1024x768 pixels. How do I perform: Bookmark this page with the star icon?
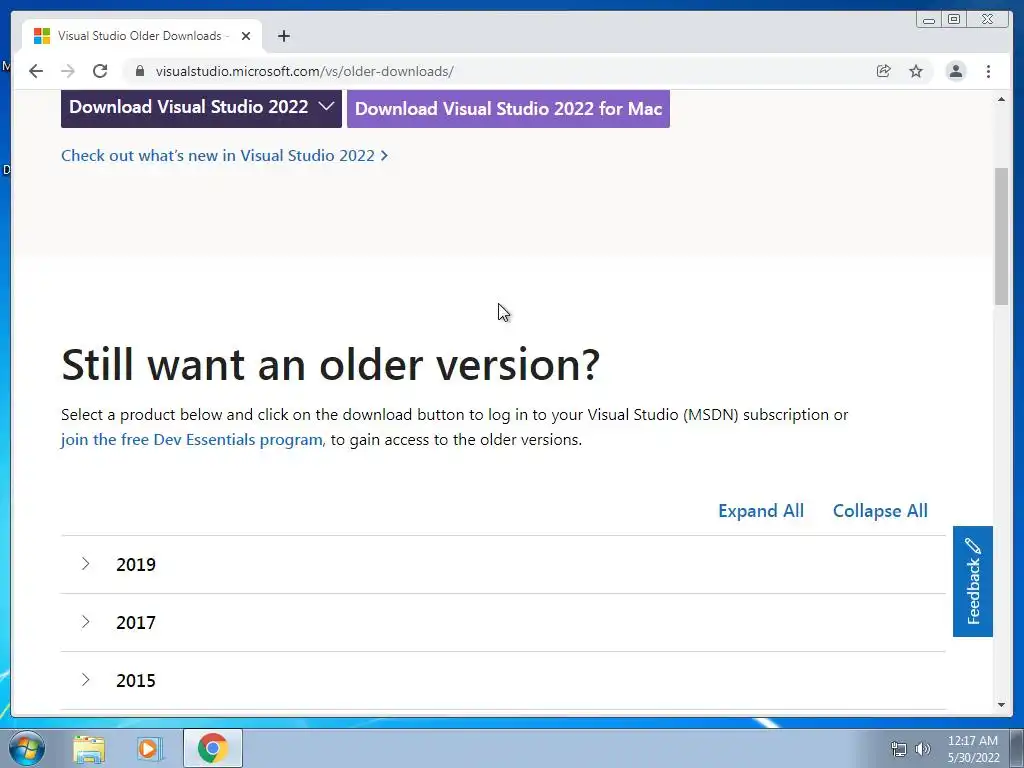point(916,71)
